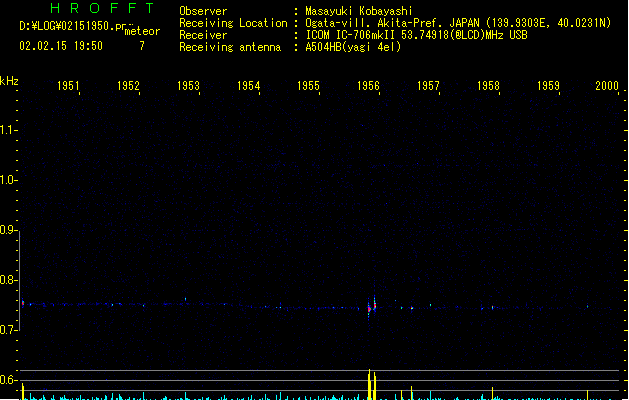Screen dimensions: 629x400
Task: Click the 1957 time axis marker
Action: pyautogui.click(x=428, y=86)
